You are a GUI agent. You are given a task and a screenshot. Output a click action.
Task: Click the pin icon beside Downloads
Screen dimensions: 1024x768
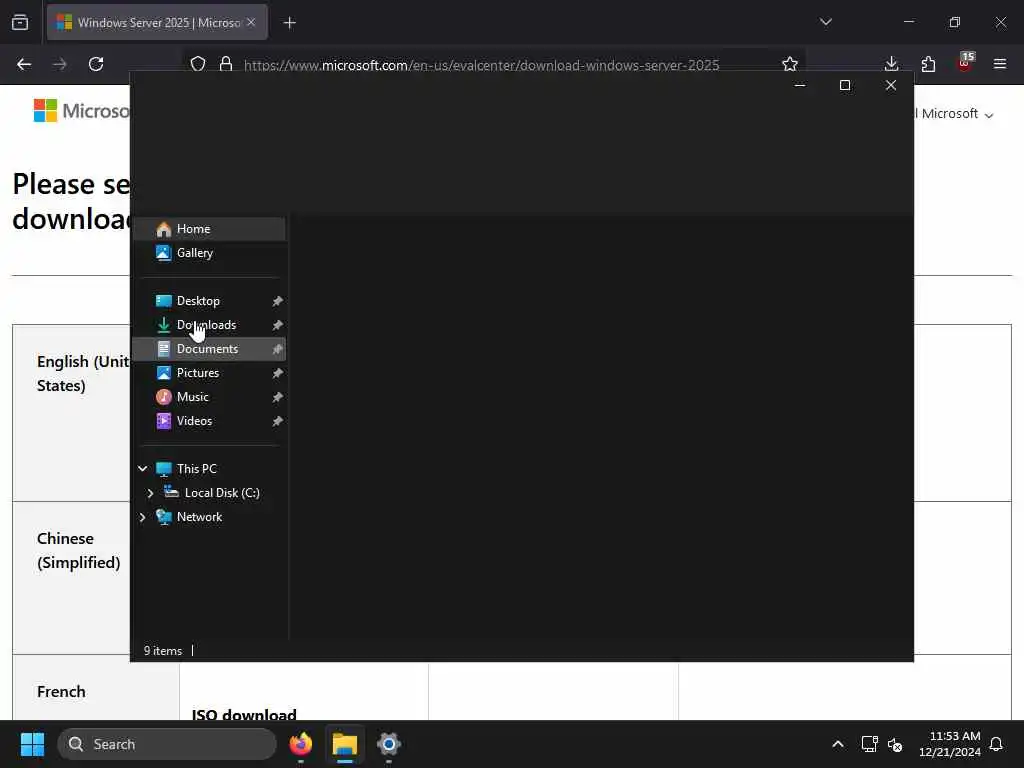278,325
